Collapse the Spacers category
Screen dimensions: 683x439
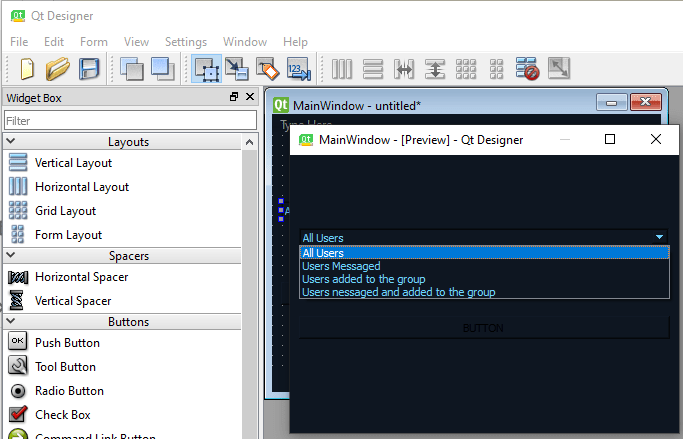(11, 255)
